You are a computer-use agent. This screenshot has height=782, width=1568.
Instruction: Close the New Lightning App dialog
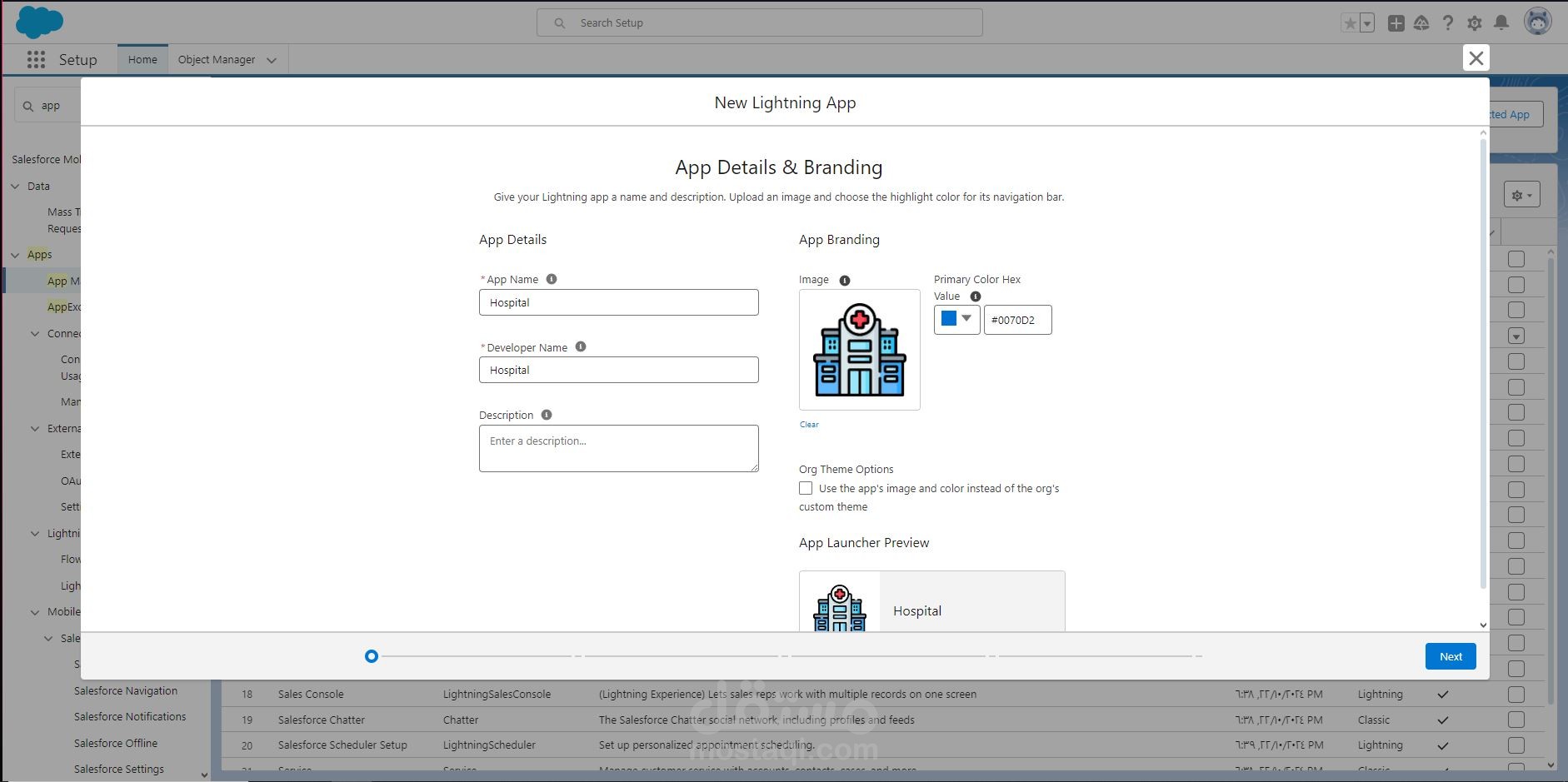(1476, 57)
